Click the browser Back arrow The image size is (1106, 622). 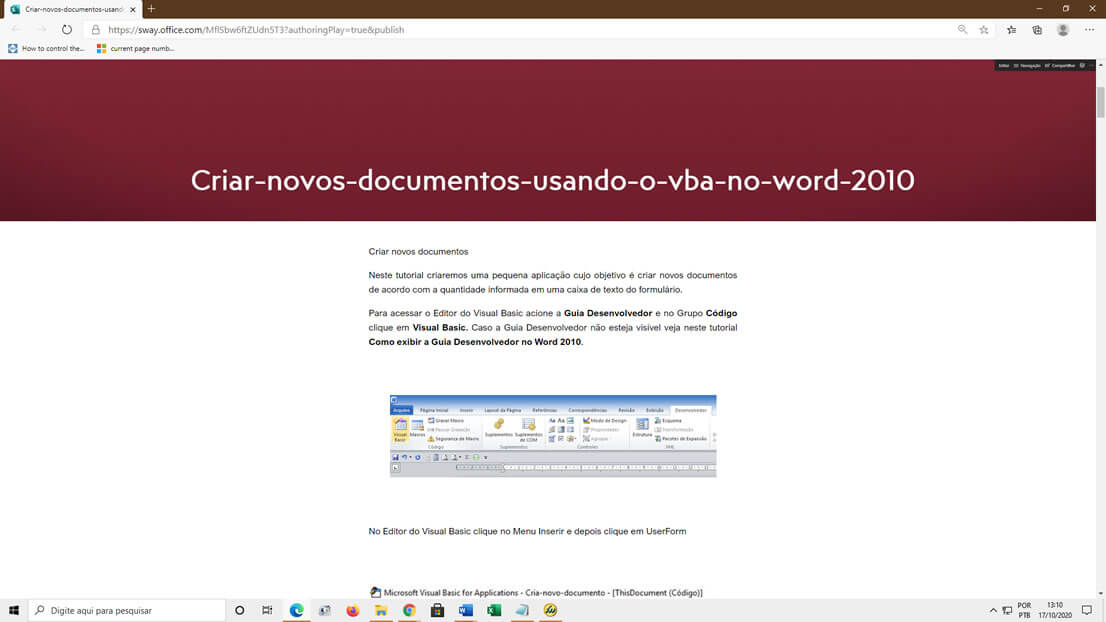(x=16, y=30)
